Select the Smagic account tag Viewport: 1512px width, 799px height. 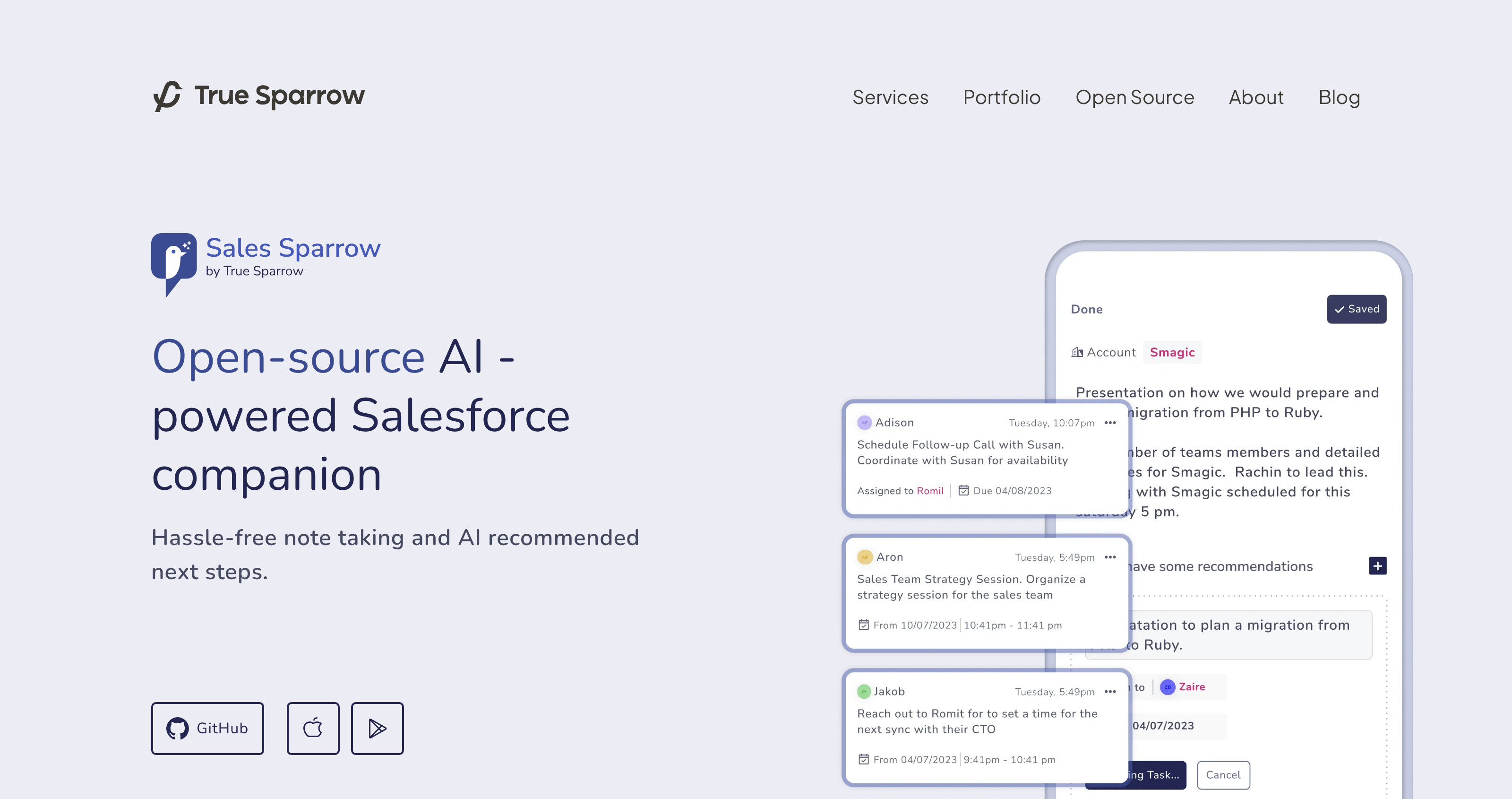pos(1172,353)
